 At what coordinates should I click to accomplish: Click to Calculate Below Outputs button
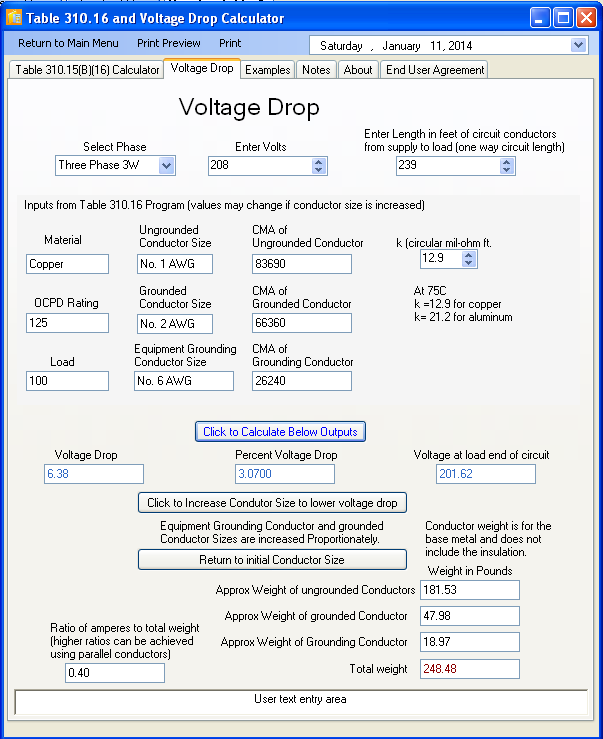281,432
